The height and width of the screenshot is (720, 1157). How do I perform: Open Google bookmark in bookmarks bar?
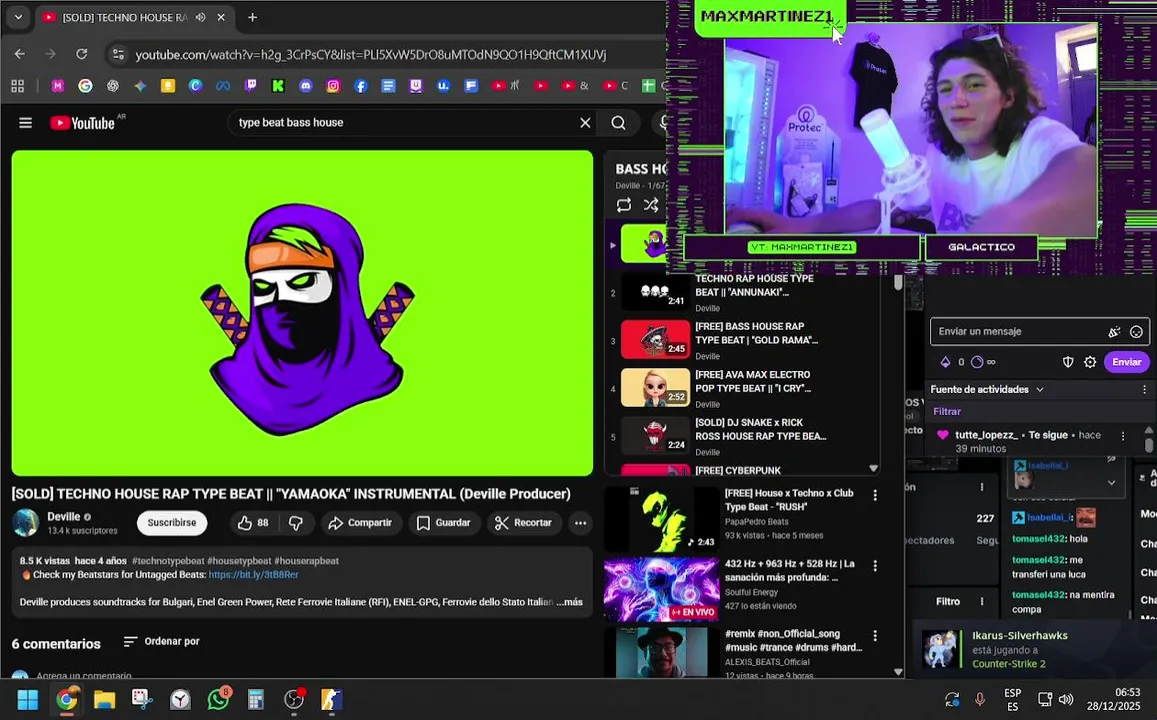pos(85,86)
